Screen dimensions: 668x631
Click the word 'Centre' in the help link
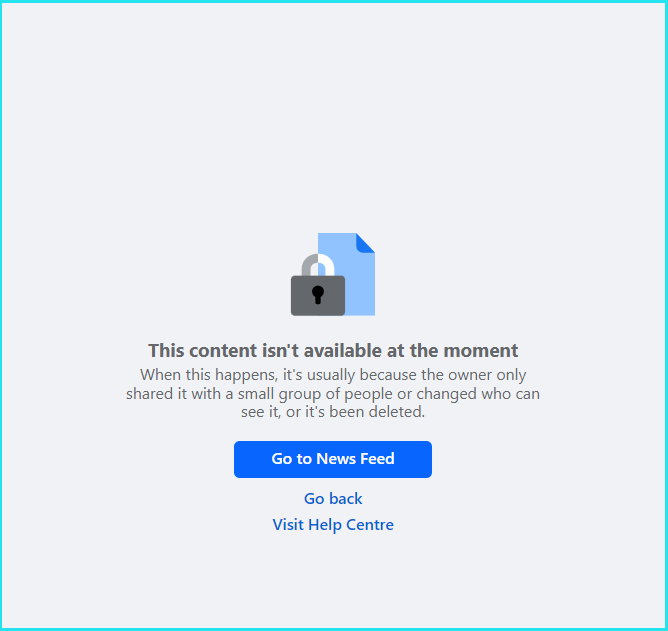pyautogui.click(x=370, y=524)
